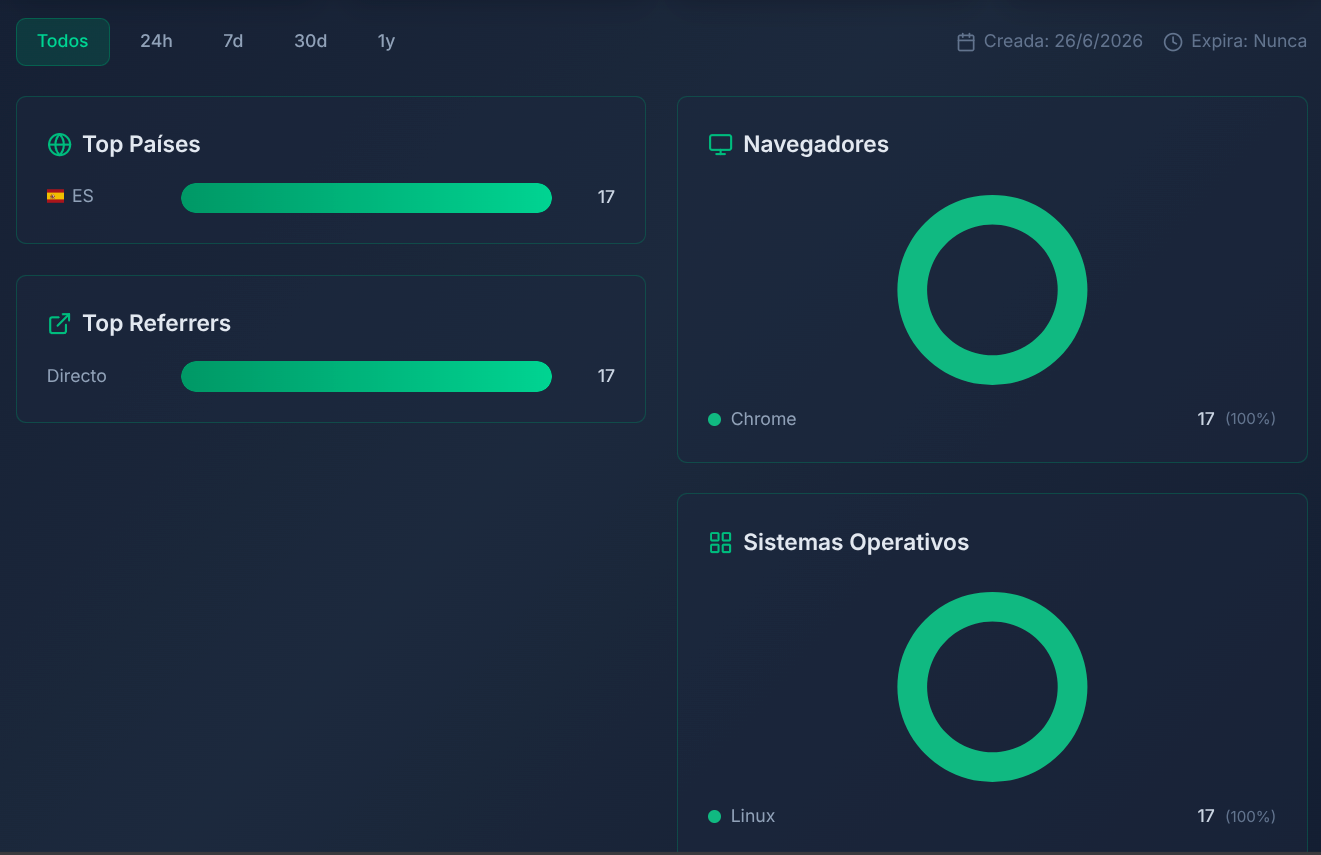Switch to the 1y time filter
This screenshot has height=855, width=1321.
pos(386,42)
